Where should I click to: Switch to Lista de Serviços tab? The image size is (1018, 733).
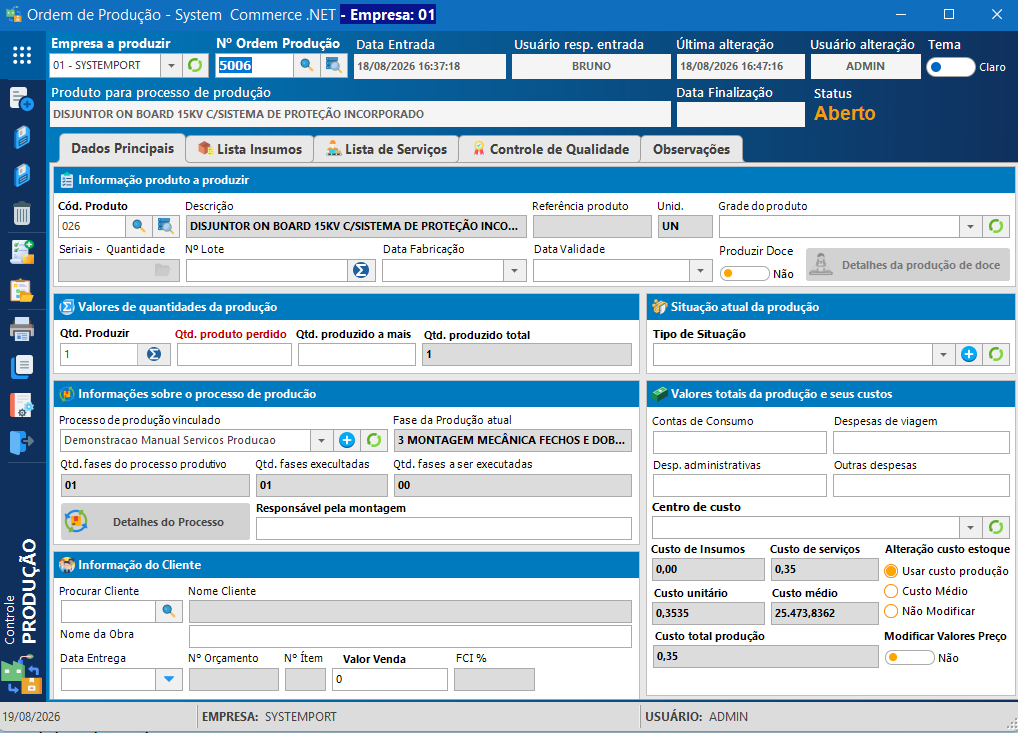click(x=387, y=149)
